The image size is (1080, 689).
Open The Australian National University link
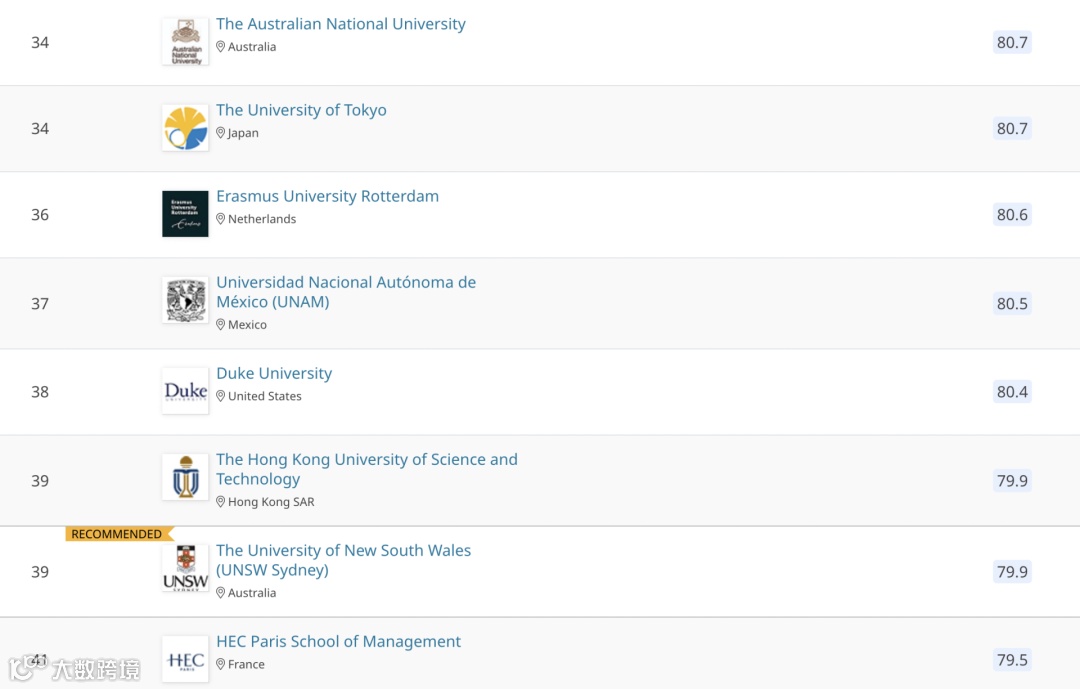(341, 24)
